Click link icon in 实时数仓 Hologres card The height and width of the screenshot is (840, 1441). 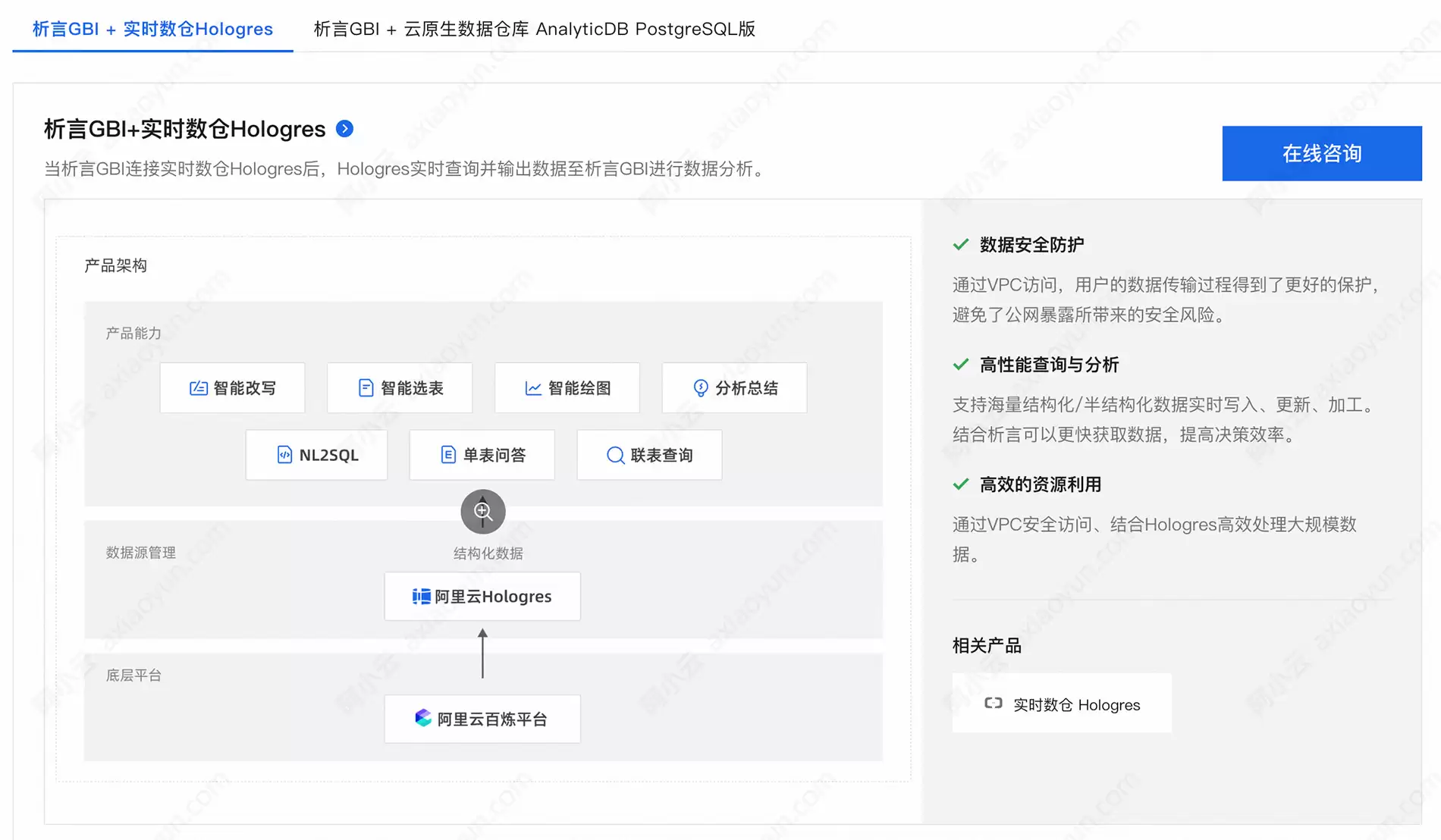click(x=993, y=704)
